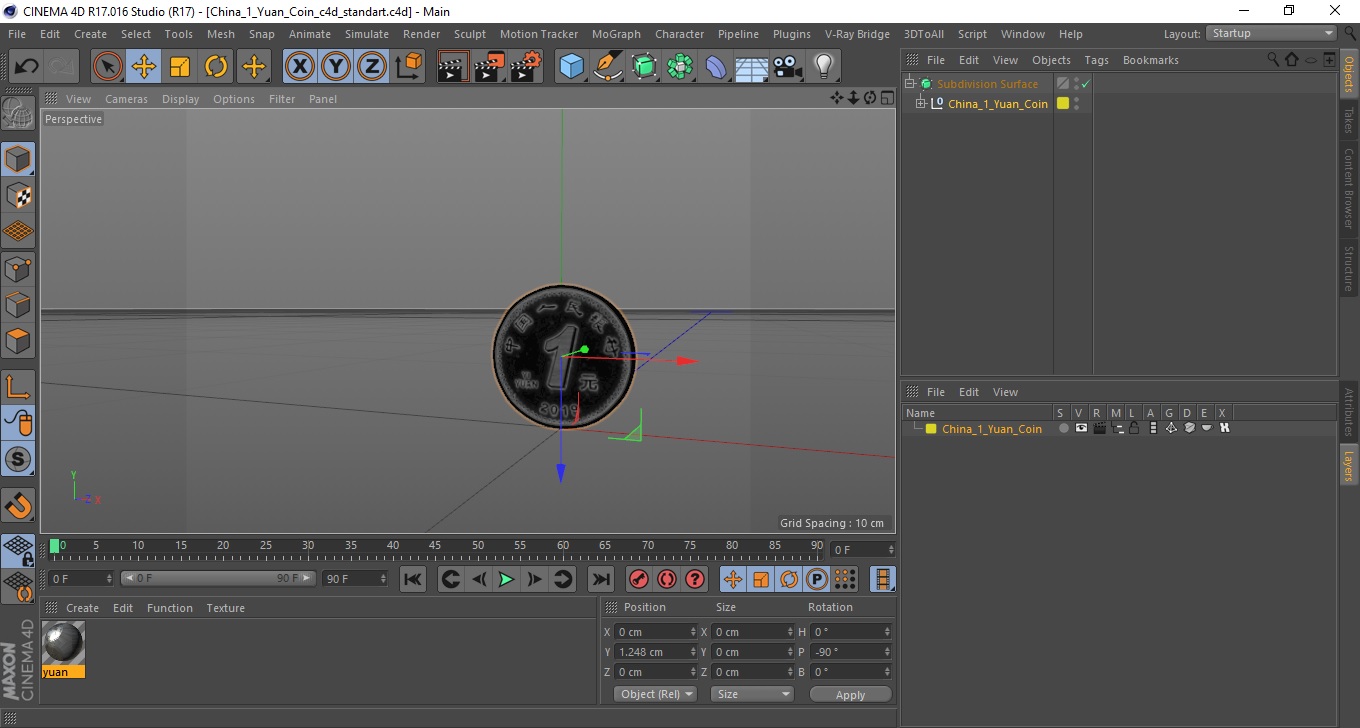The image size is (1360, 728).
Task: Collapse the Subdivision Surface hierarchy
Action: click(x=909, y=84)
